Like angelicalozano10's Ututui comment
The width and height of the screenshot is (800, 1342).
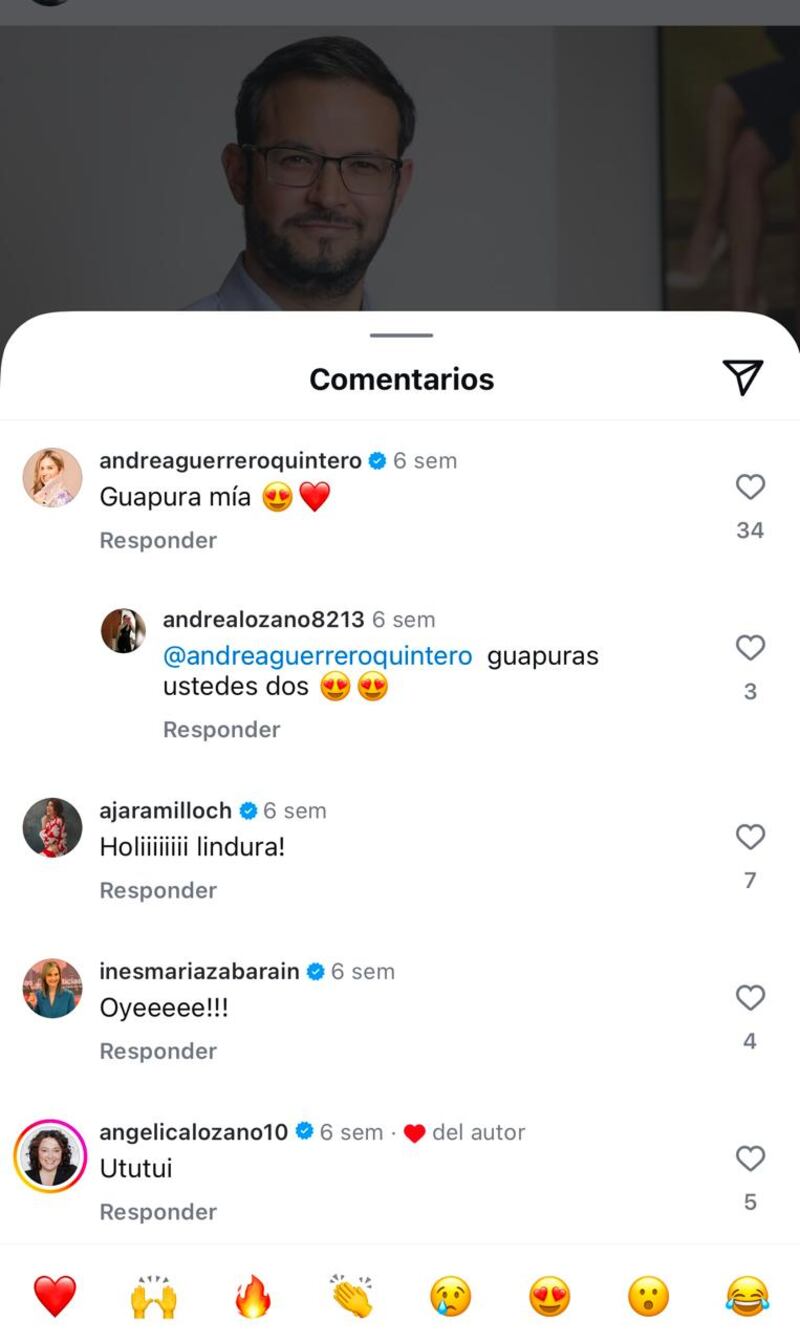[750, 1159]
